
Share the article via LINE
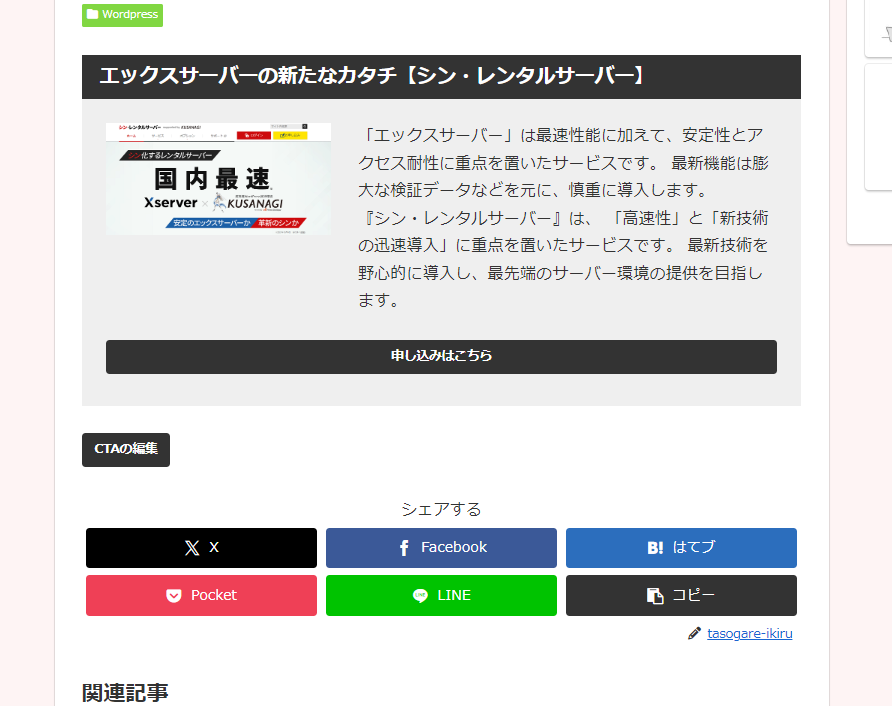point(441,596)
